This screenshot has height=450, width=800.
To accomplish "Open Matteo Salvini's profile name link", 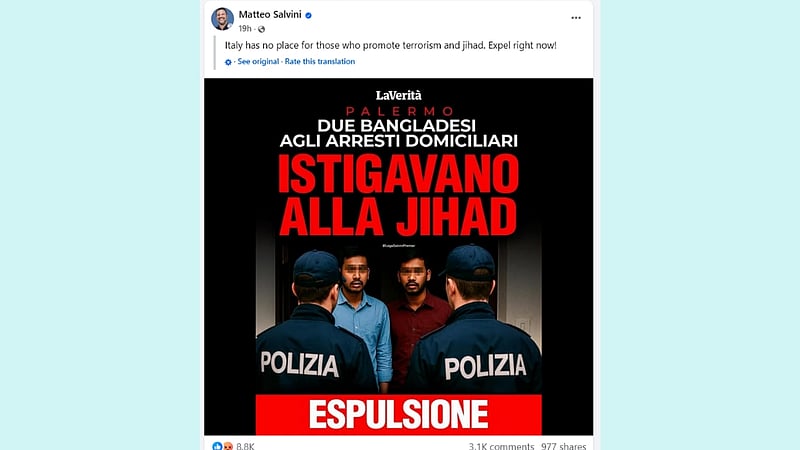I will click(x=270, y=15).
